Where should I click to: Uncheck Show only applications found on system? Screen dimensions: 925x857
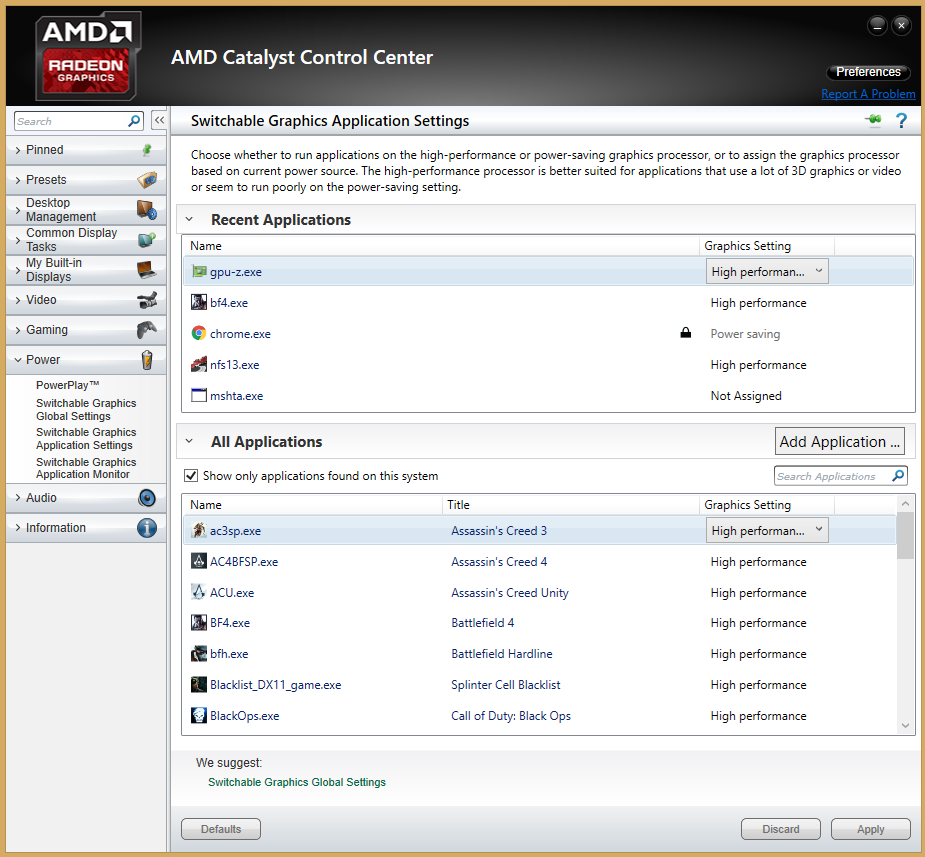click(192, 476)
